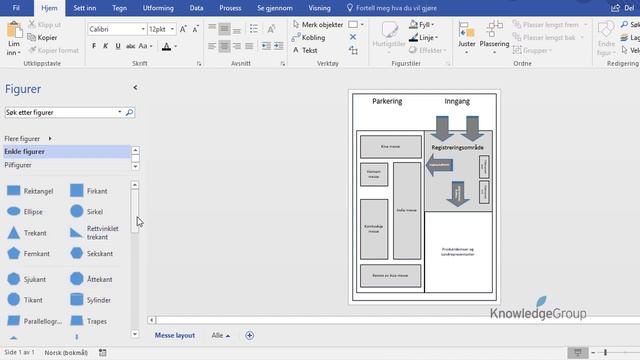Select the Tekst text tool
Image resolution: width=640 pixels, height=360 pixels.
click(x=305, y=50)
